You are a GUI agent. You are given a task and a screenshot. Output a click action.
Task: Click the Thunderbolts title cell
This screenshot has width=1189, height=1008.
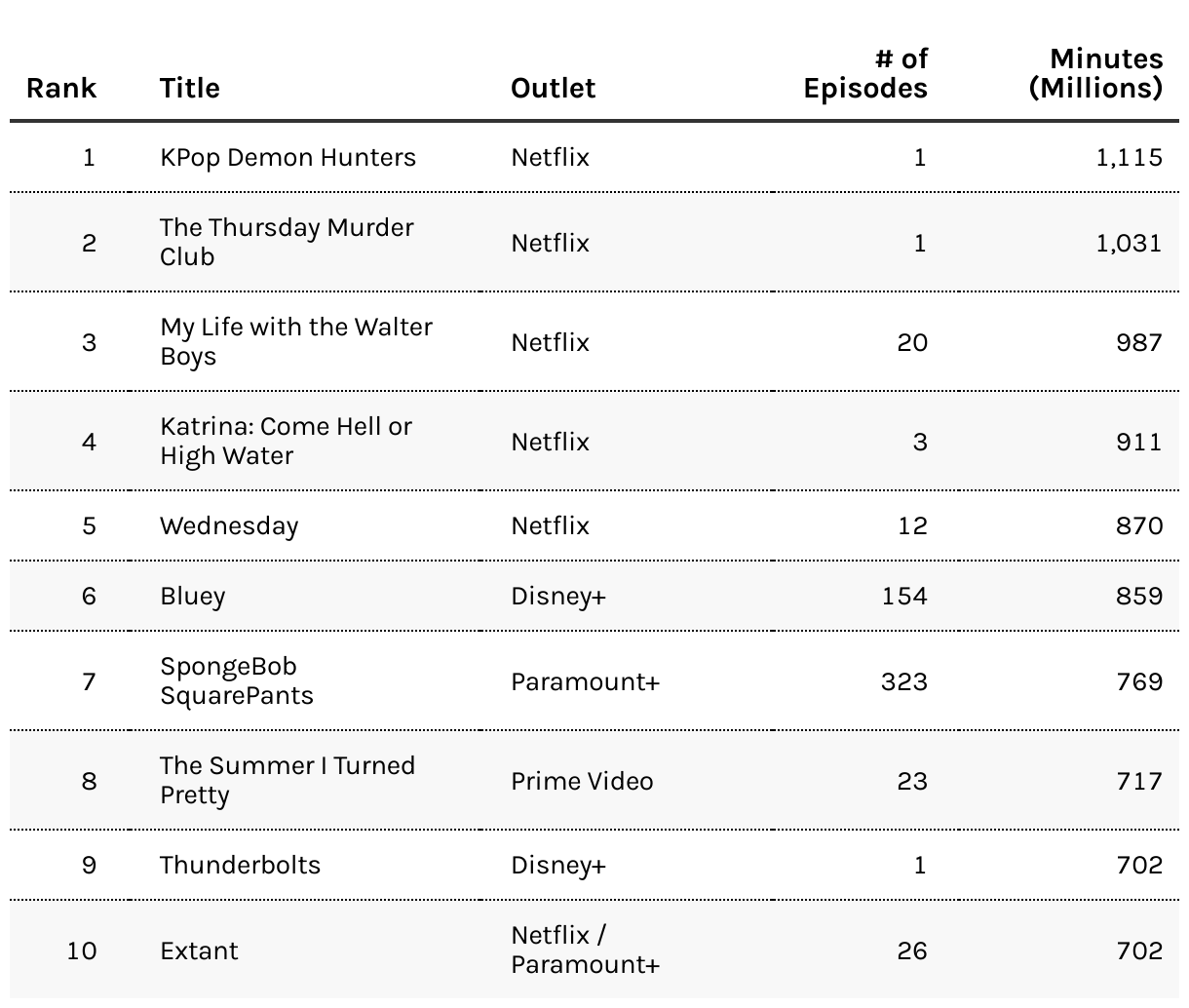coord(240,866)
